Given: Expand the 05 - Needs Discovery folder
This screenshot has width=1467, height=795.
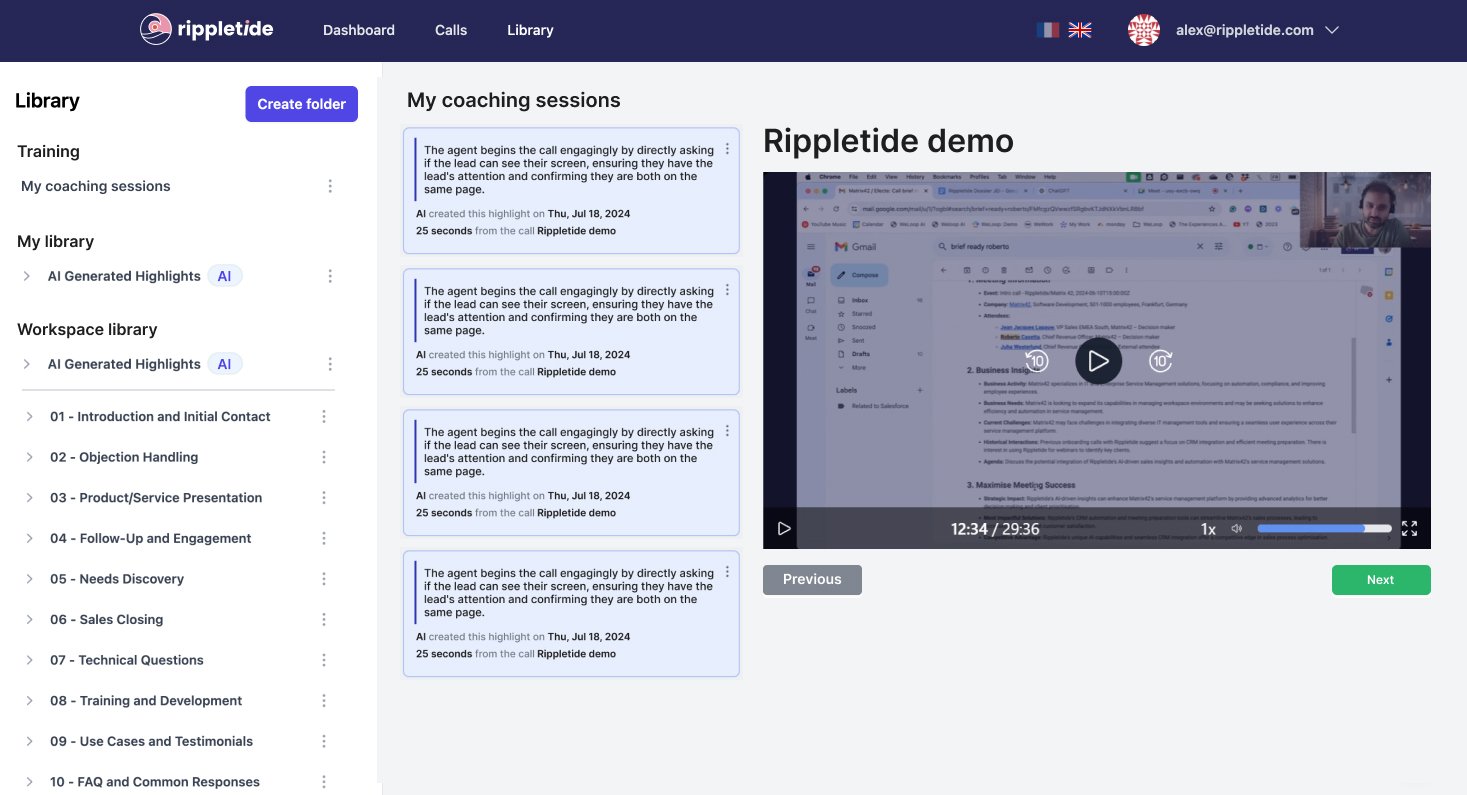Looking at the screenshot, I should click(30, 579).
